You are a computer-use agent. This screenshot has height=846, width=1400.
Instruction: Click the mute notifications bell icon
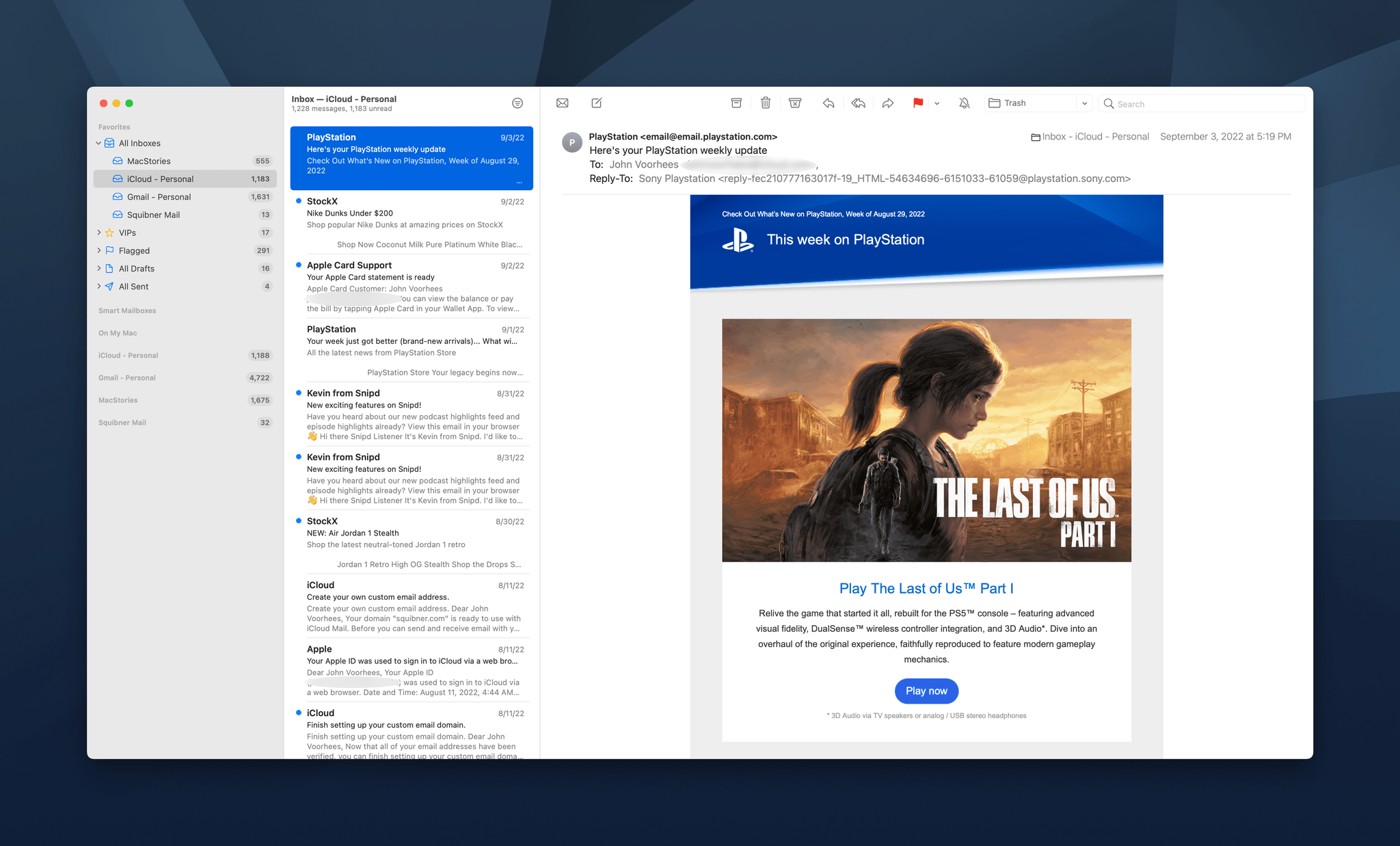click(x=964, y=102)
